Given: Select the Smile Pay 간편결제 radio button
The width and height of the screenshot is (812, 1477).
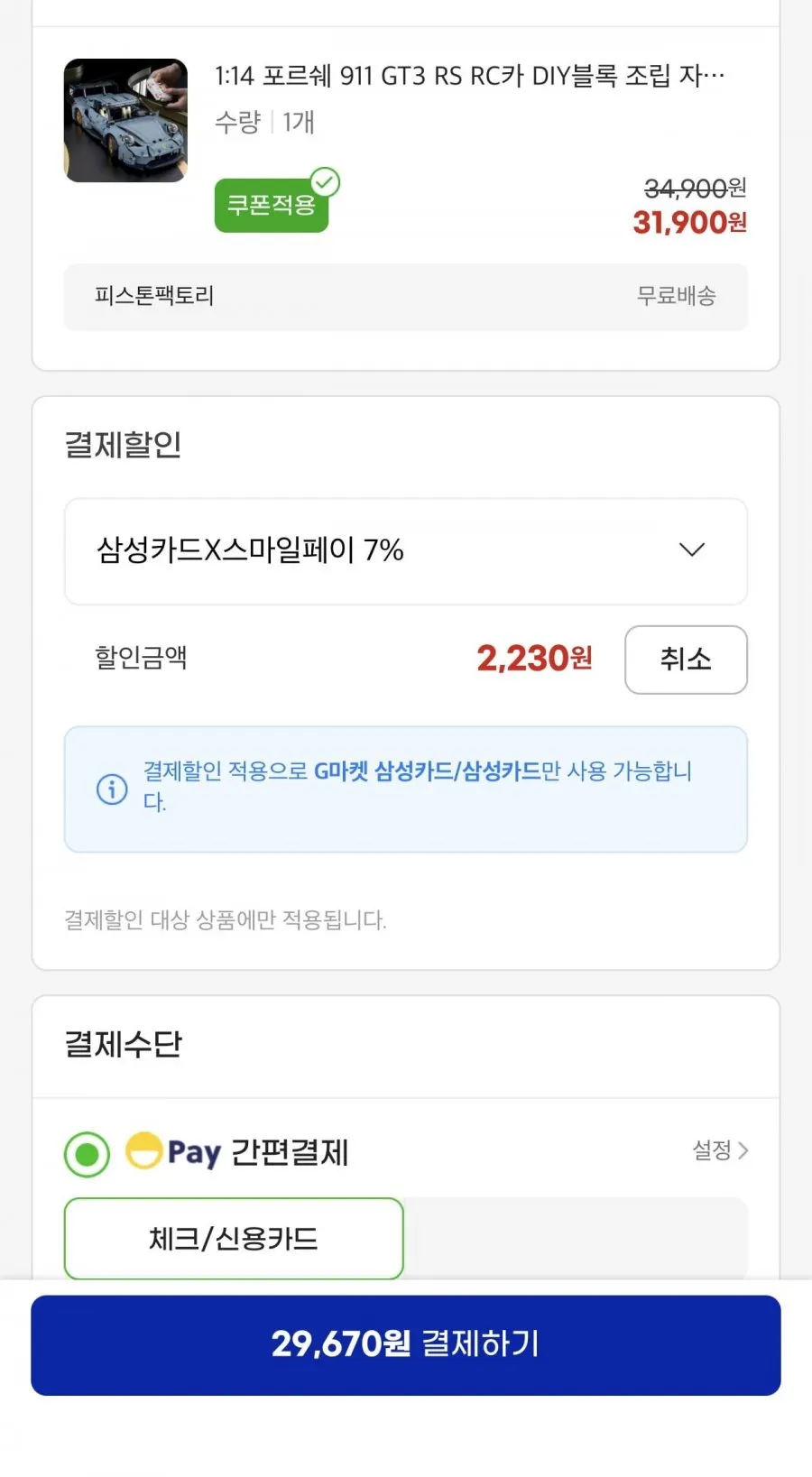Looking at the screenshot, I should [88, 1154].
